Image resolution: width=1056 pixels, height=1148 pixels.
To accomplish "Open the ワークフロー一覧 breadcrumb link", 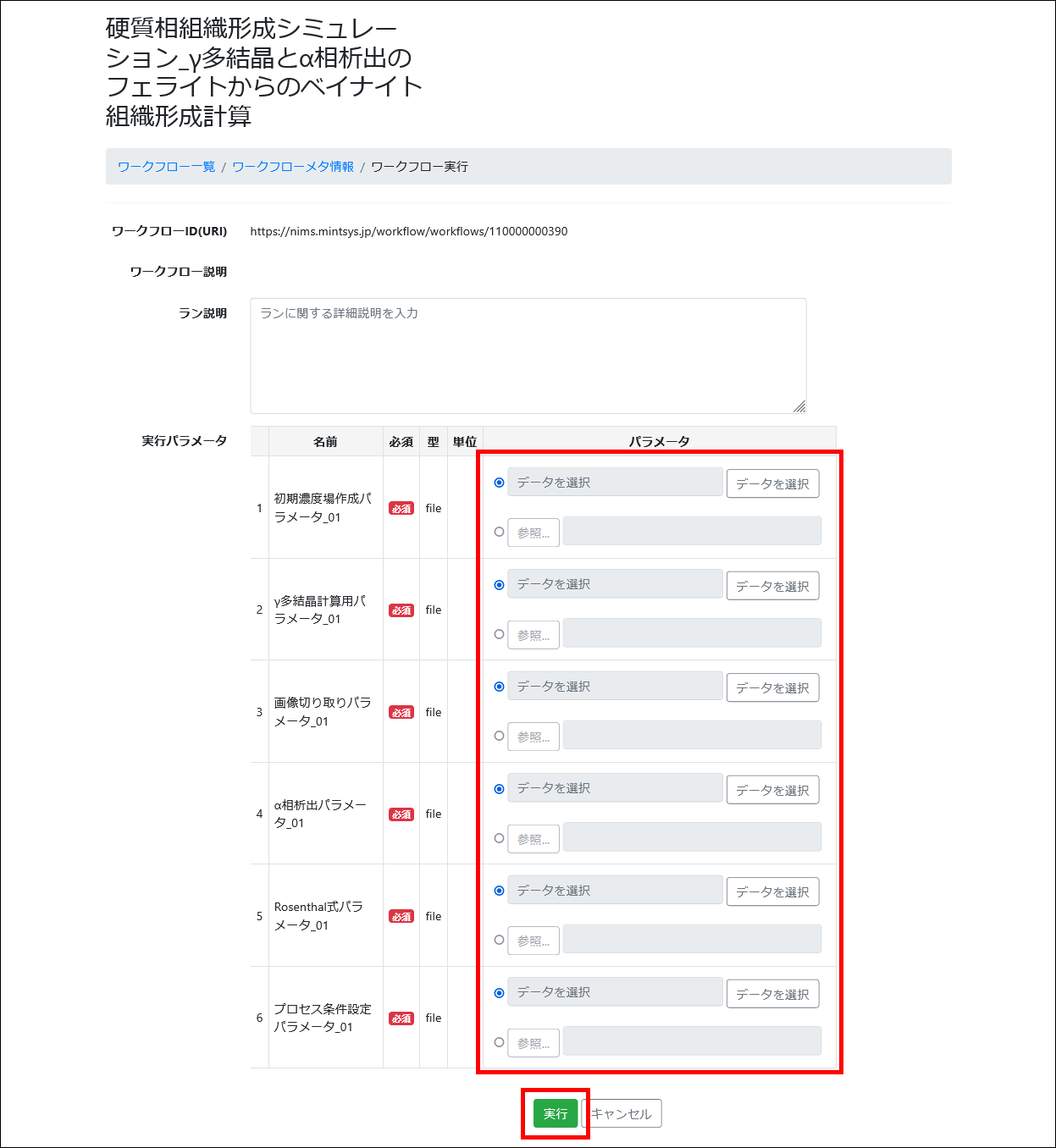I will [166, 167].
